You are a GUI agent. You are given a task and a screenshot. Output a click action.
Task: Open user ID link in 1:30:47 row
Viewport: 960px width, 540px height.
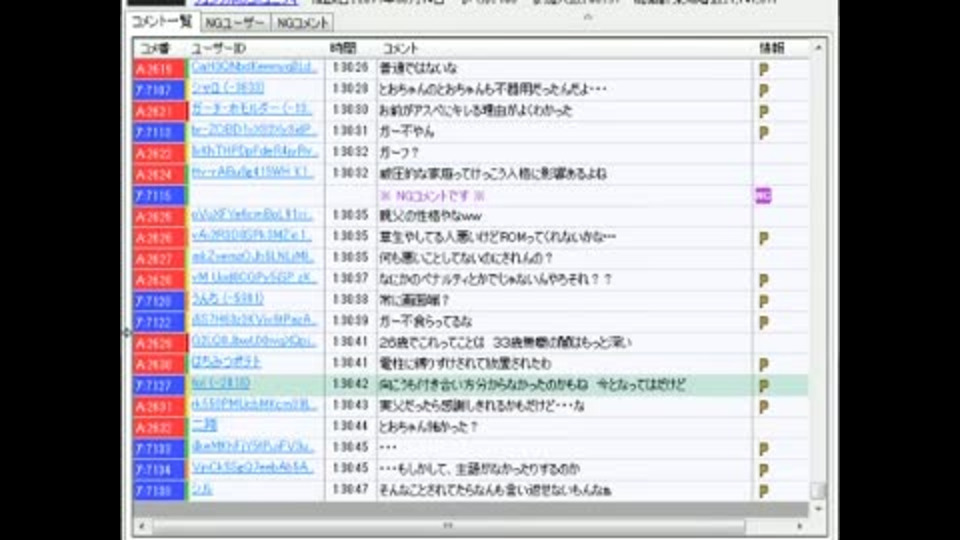point(202,489)
